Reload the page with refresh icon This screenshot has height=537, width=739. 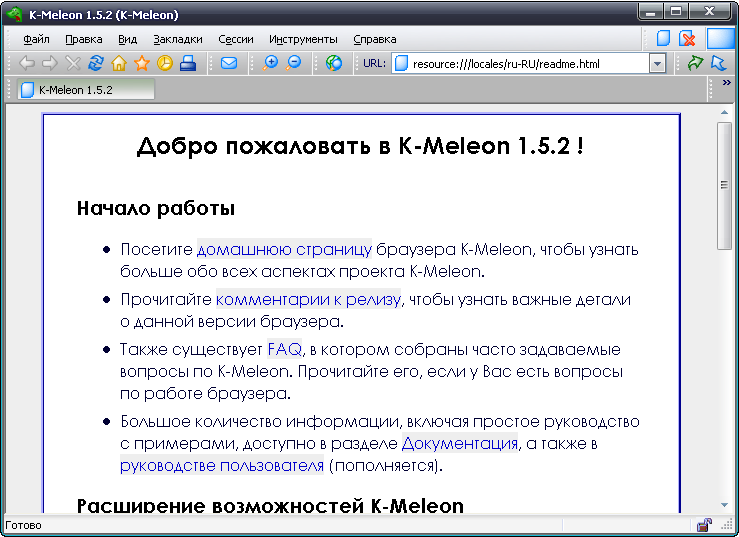tap(96, 63)
